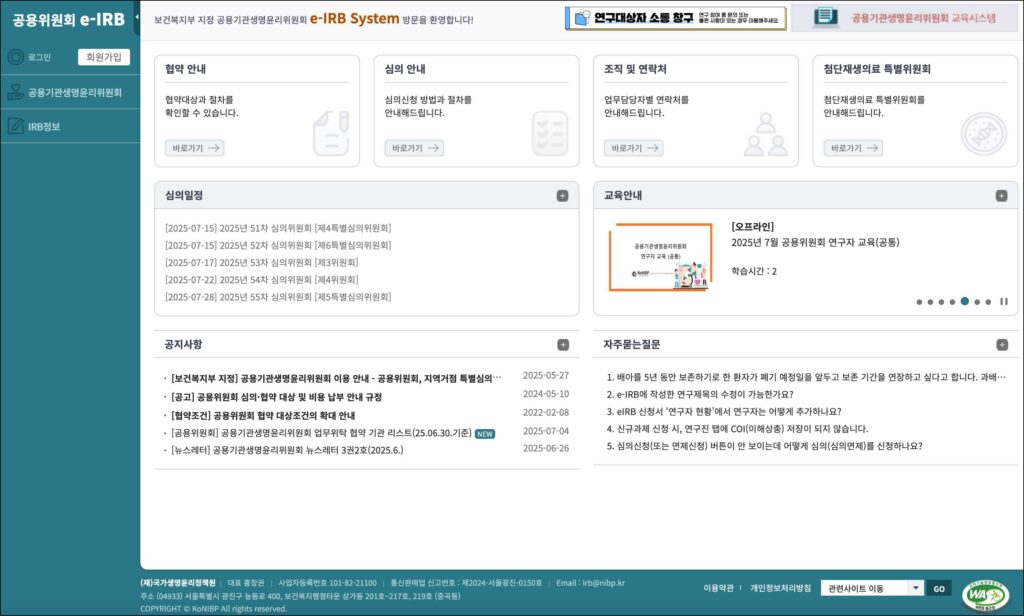Open 2025년 53차 심의위원회 제3위원회 entry
Screen dimensions: 1024x616
tap(262, 262)
